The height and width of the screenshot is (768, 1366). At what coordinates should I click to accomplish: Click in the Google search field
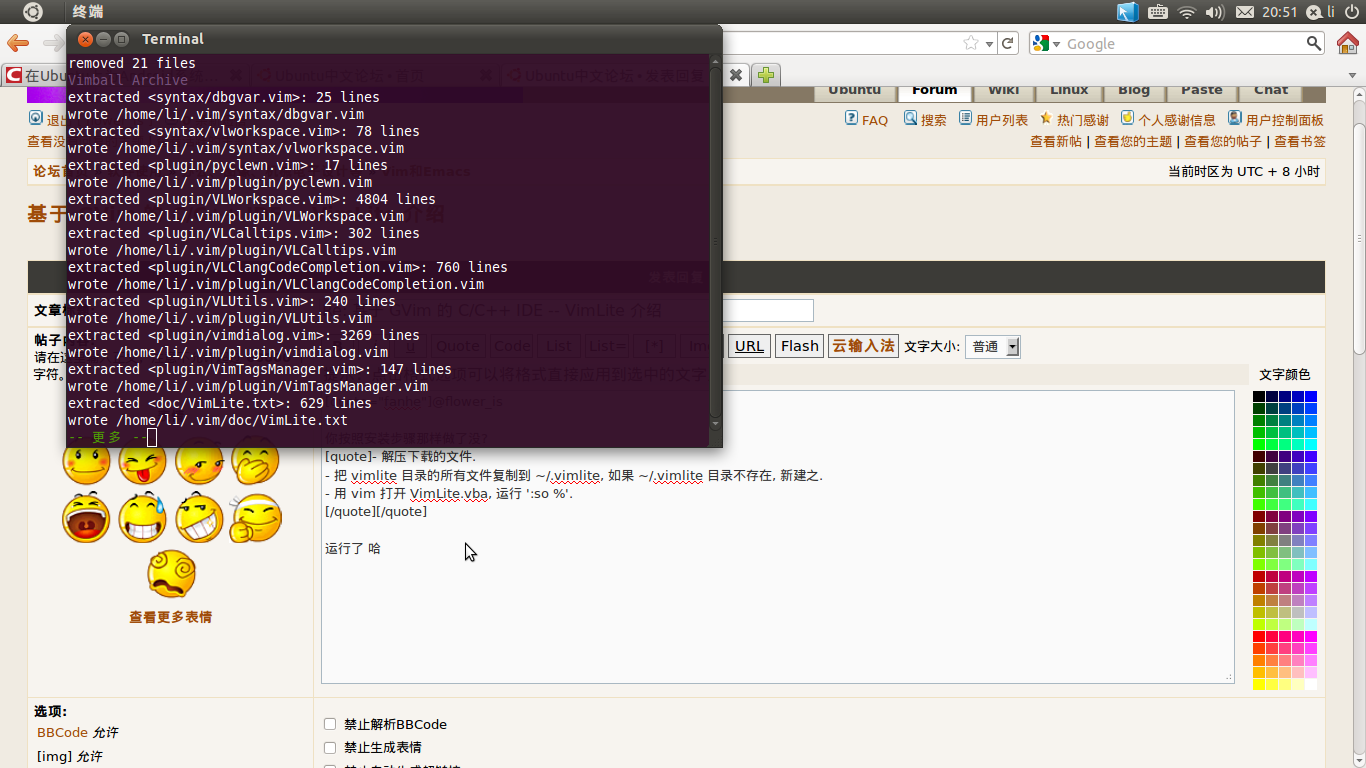pyautogui.click(x=1184, y=43)
